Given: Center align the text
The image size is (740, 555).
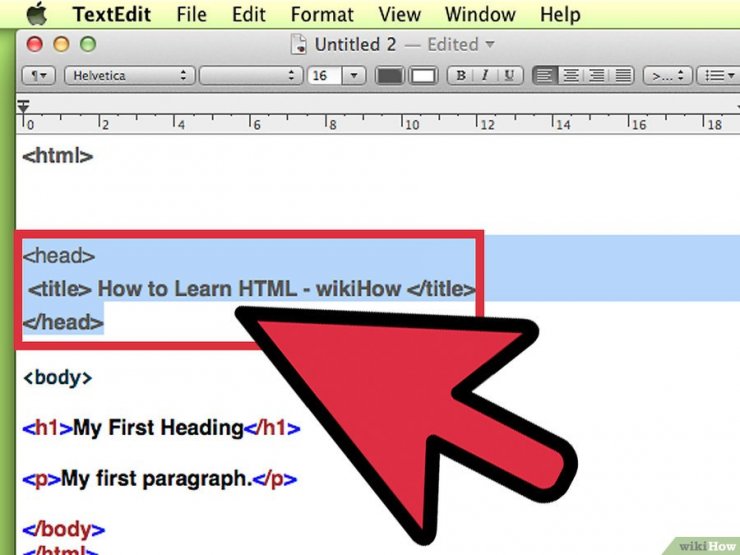Looking at the screenshot, I should point(571,76).
